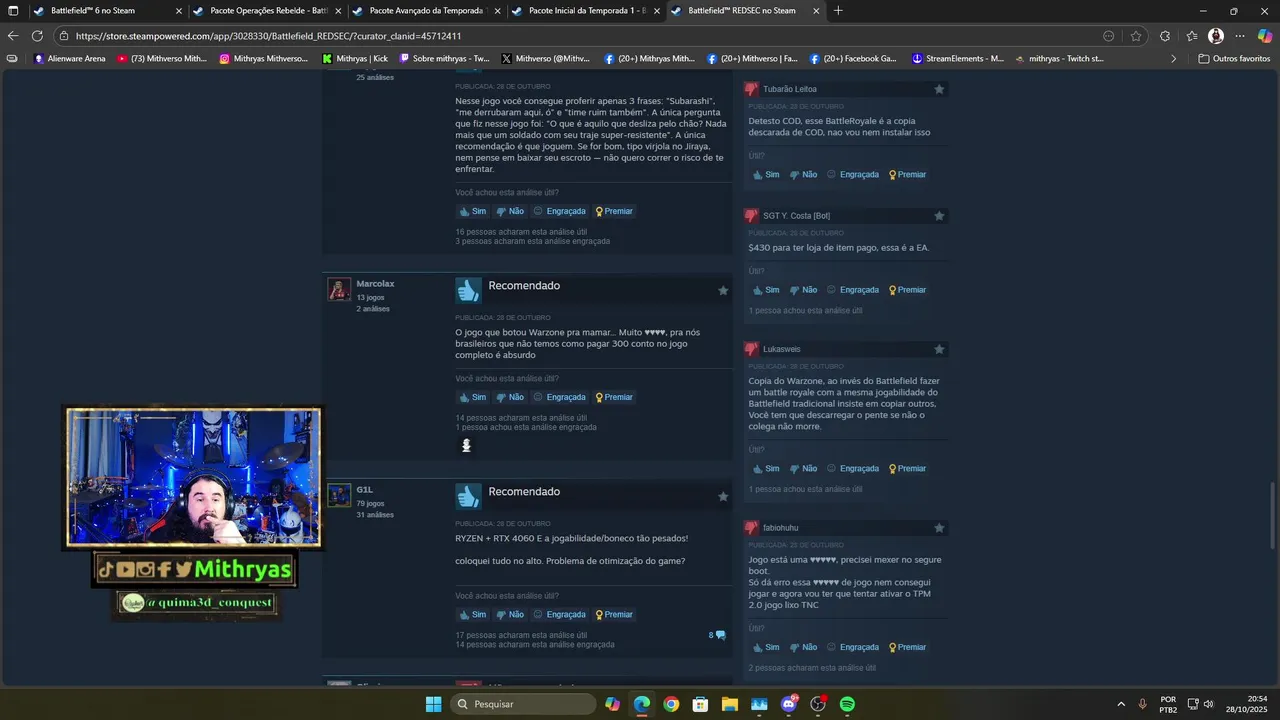
Task: Open the favorites list icon in toolbar
Action: tap(1192, 36)
